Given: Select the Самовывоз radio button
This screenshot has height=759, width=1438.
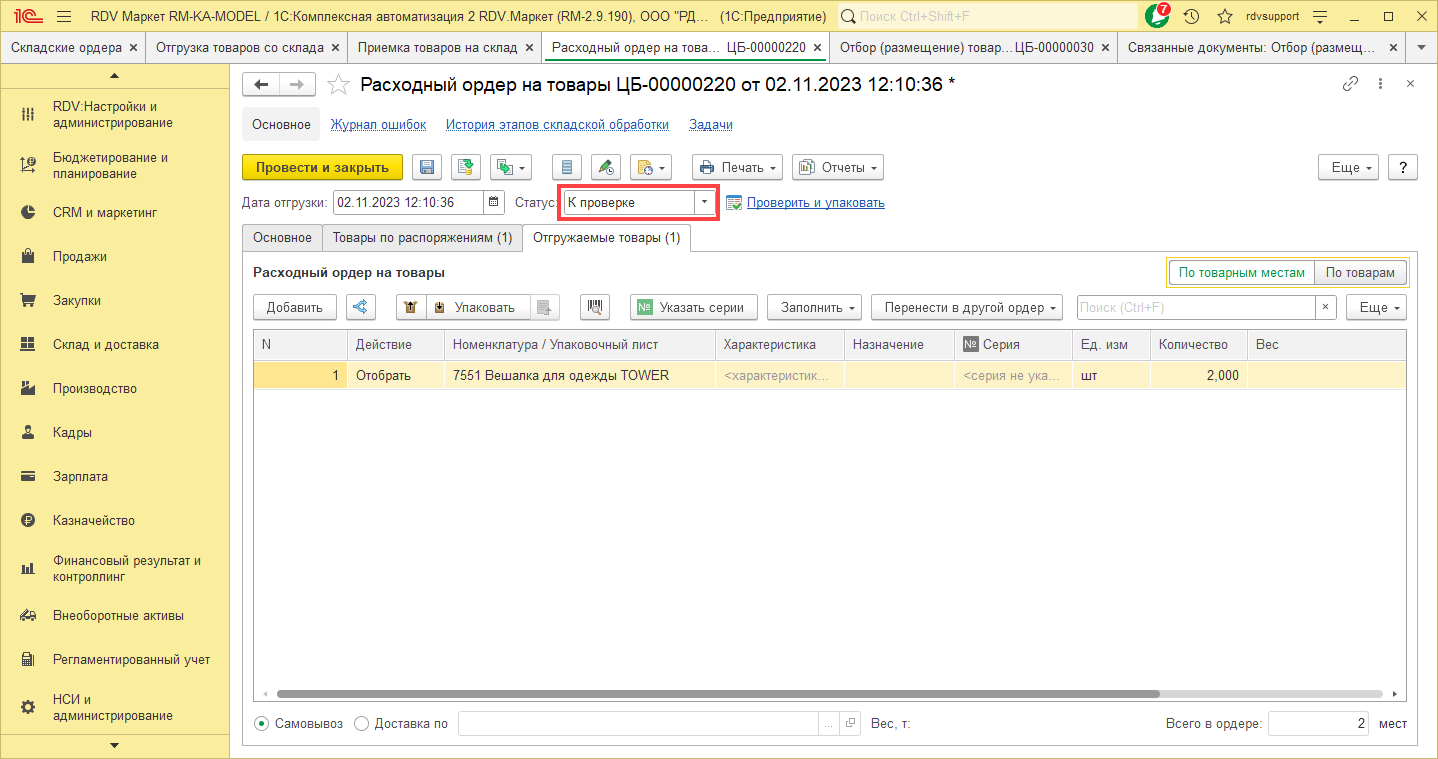Looking at the screenshot, I should pyautogui.click(x=261, y=724).
